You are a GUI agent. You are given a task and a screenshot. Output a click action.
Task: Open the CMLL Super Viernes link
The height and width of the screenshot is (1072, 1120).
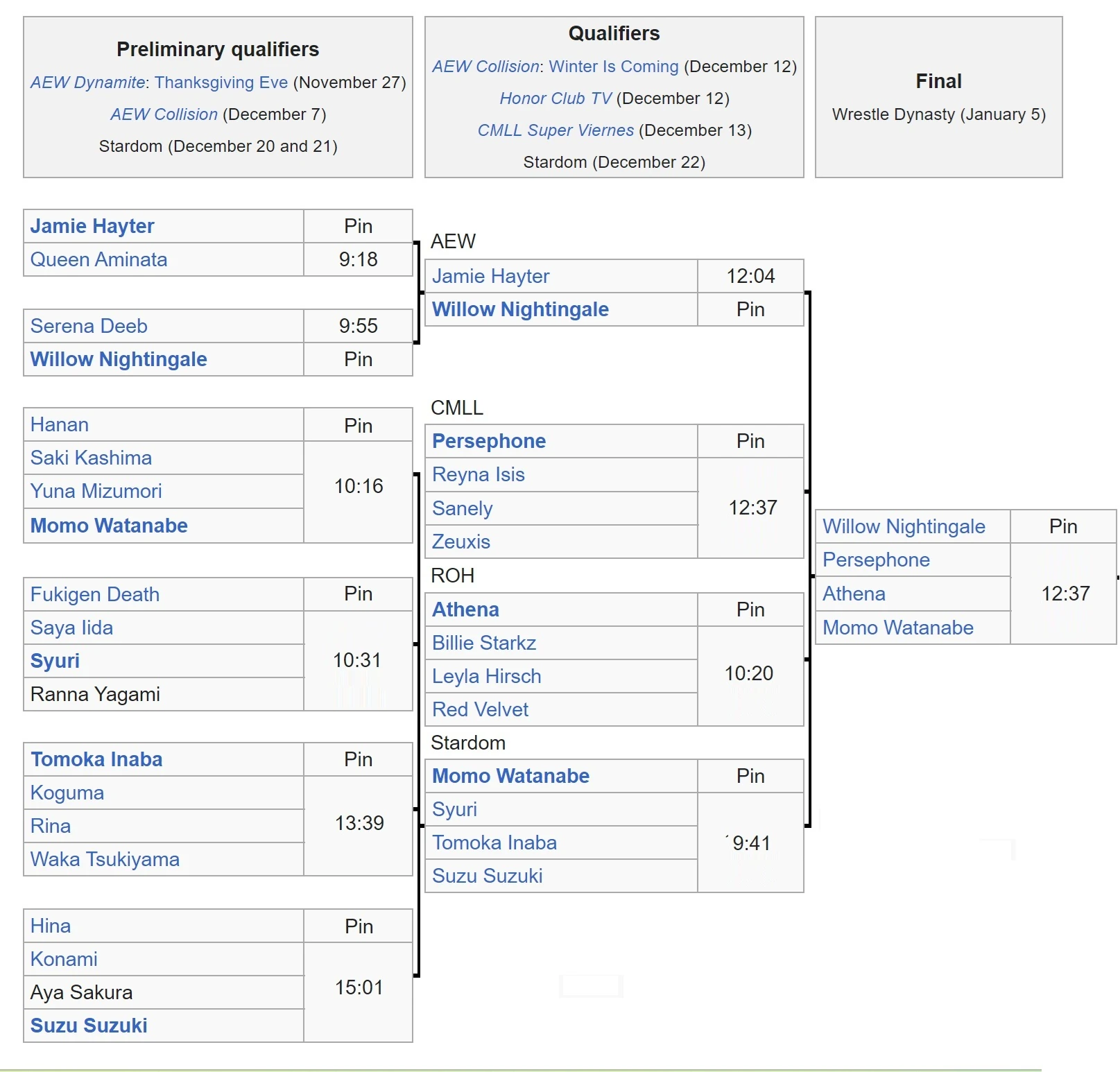click(555, 130)
